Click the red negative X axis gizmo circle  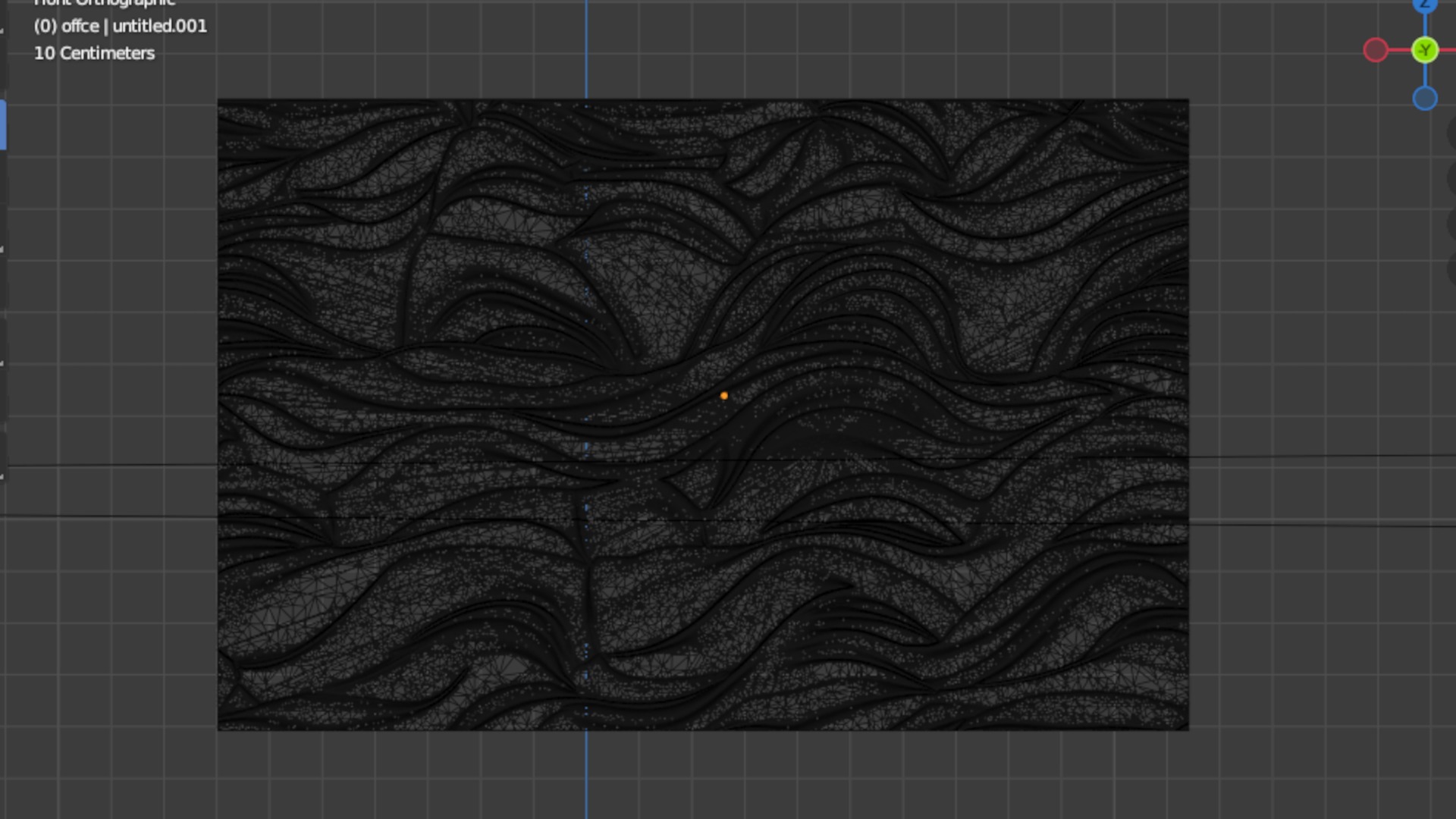pyautogui.click(x=1375, y=51)
